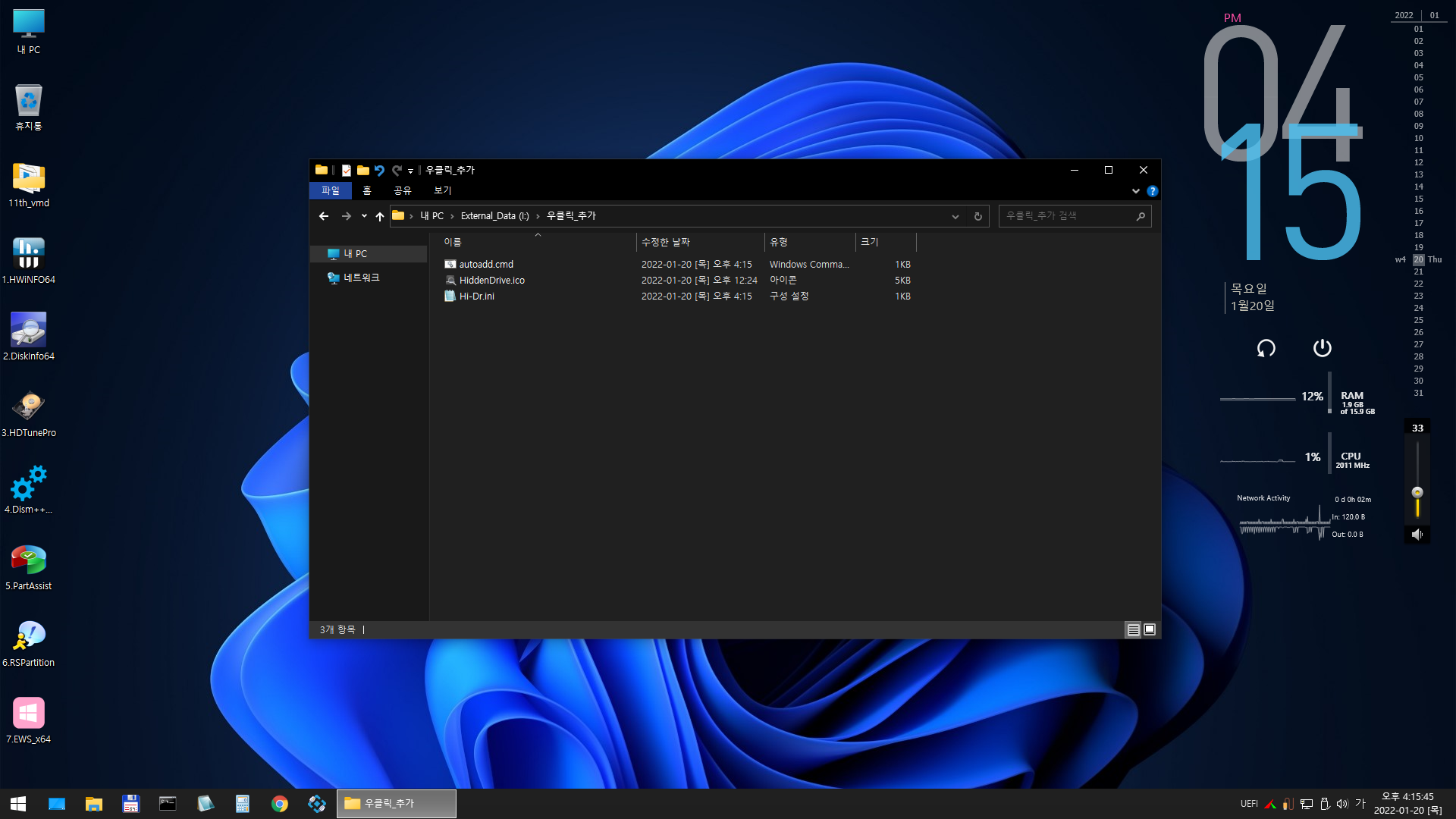Open the 파일 ribbon tab

[x=331, y=191]
